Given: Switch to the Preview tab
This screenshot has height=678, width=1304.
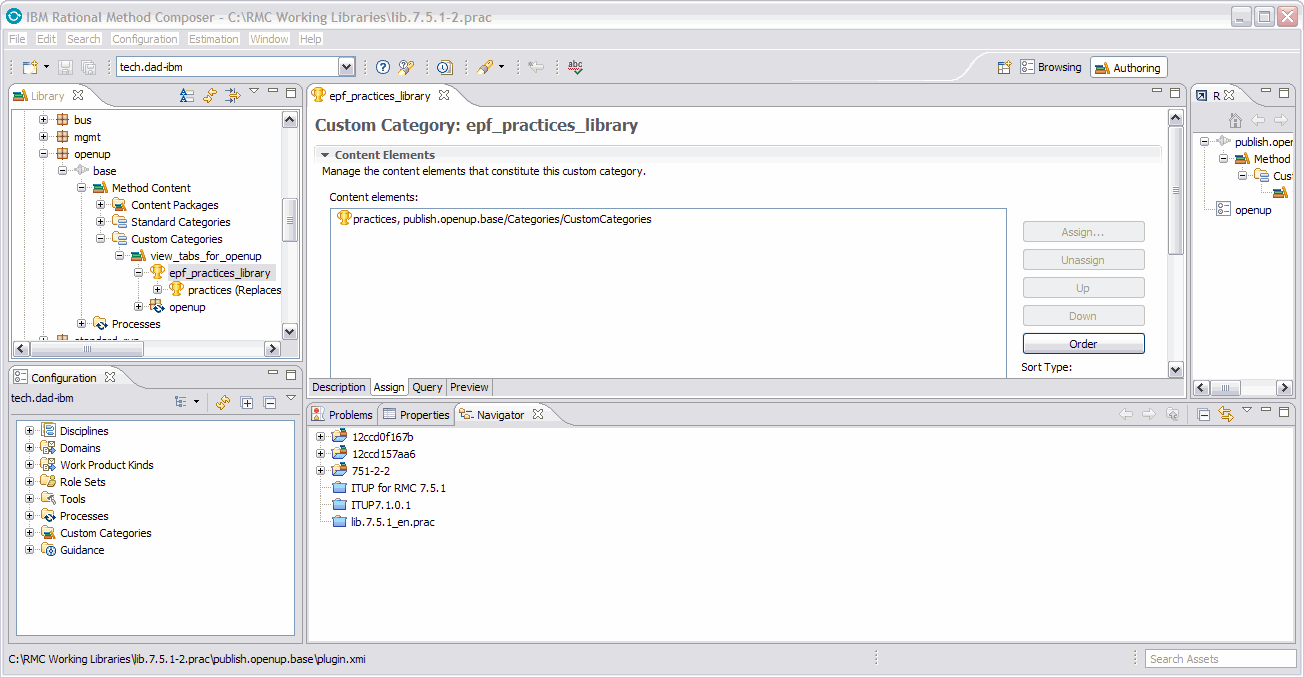Looking at the screenshot, I should 469,387.
